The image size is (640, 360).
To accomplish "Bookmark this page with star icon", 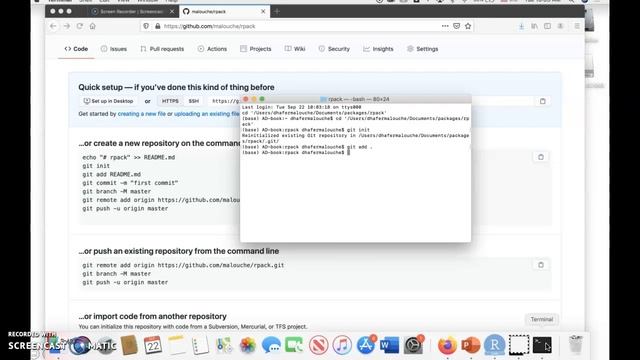I will (x=468, y=26).
